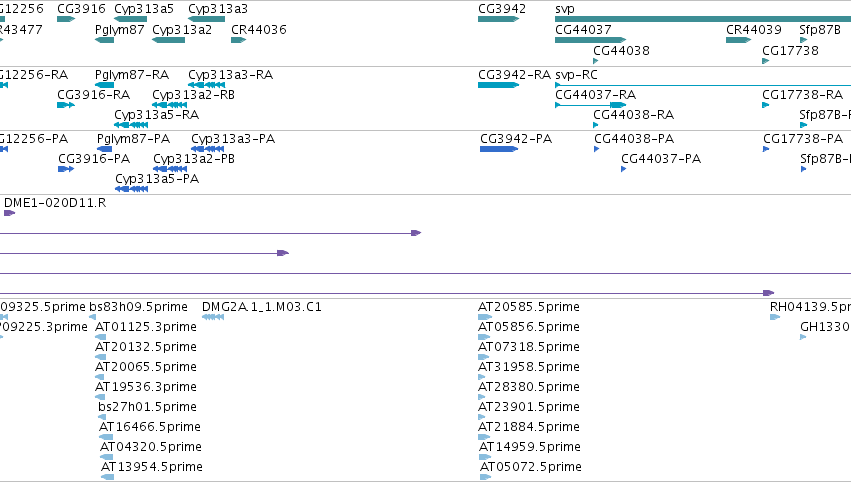851x482 pixels.
Task: Select the CG3942 gene feature
Action: tap(498, 19)
